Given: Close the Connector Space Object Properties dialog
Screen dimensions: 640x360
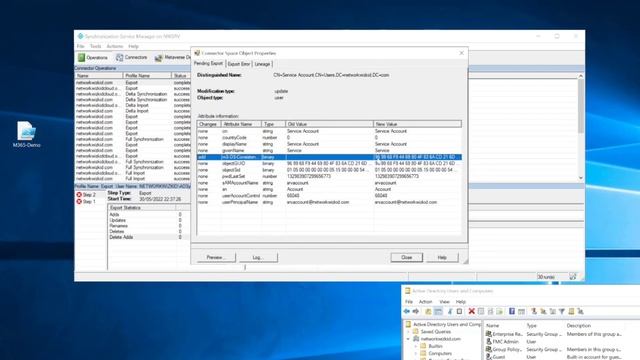Looking at the screenshot, I should pyautogui.click(x=462, y=53).
